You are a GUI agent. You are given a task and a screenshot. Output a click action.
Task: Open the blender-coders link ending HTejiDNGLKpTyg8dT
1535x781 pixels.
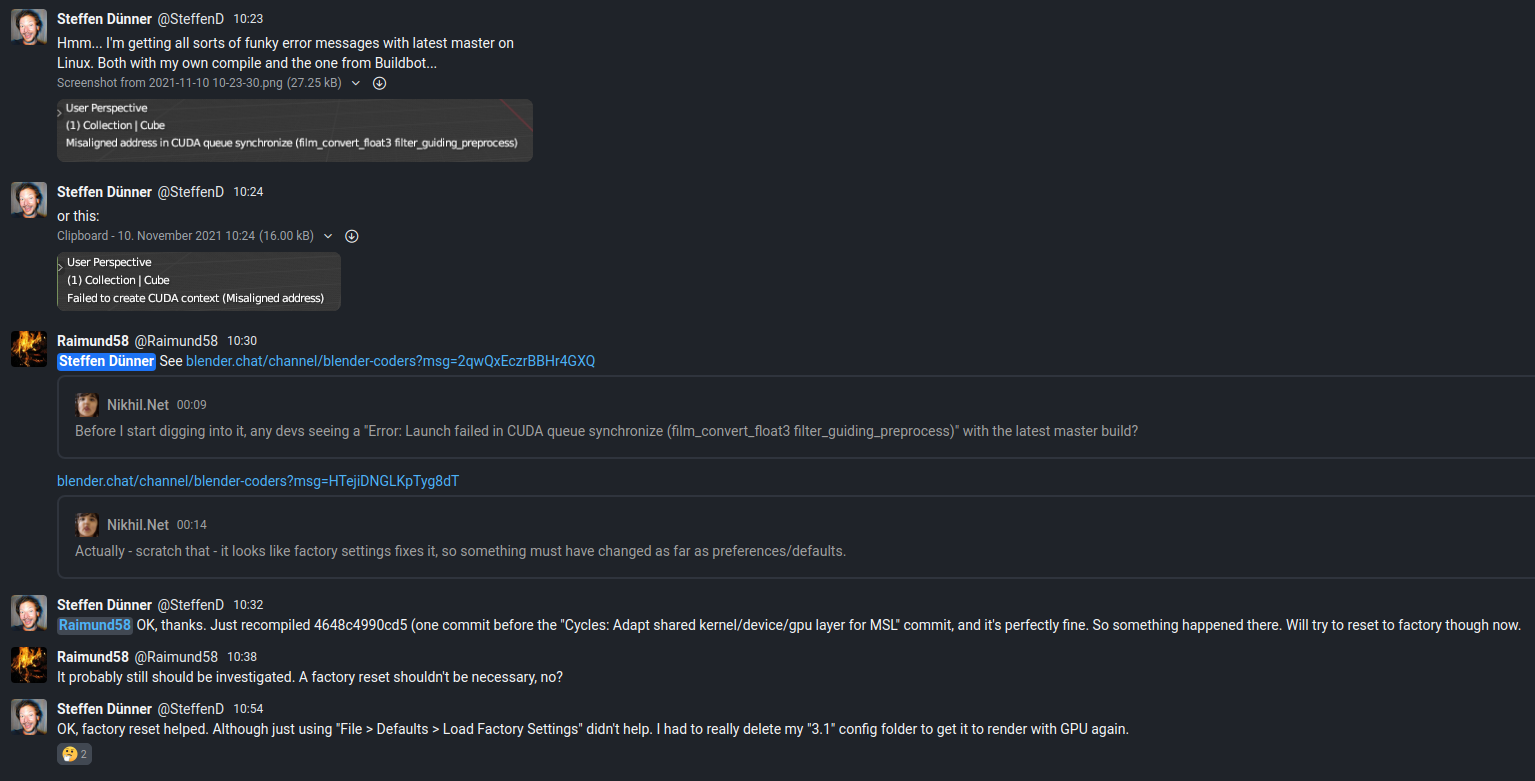click(x=258, y=481)
